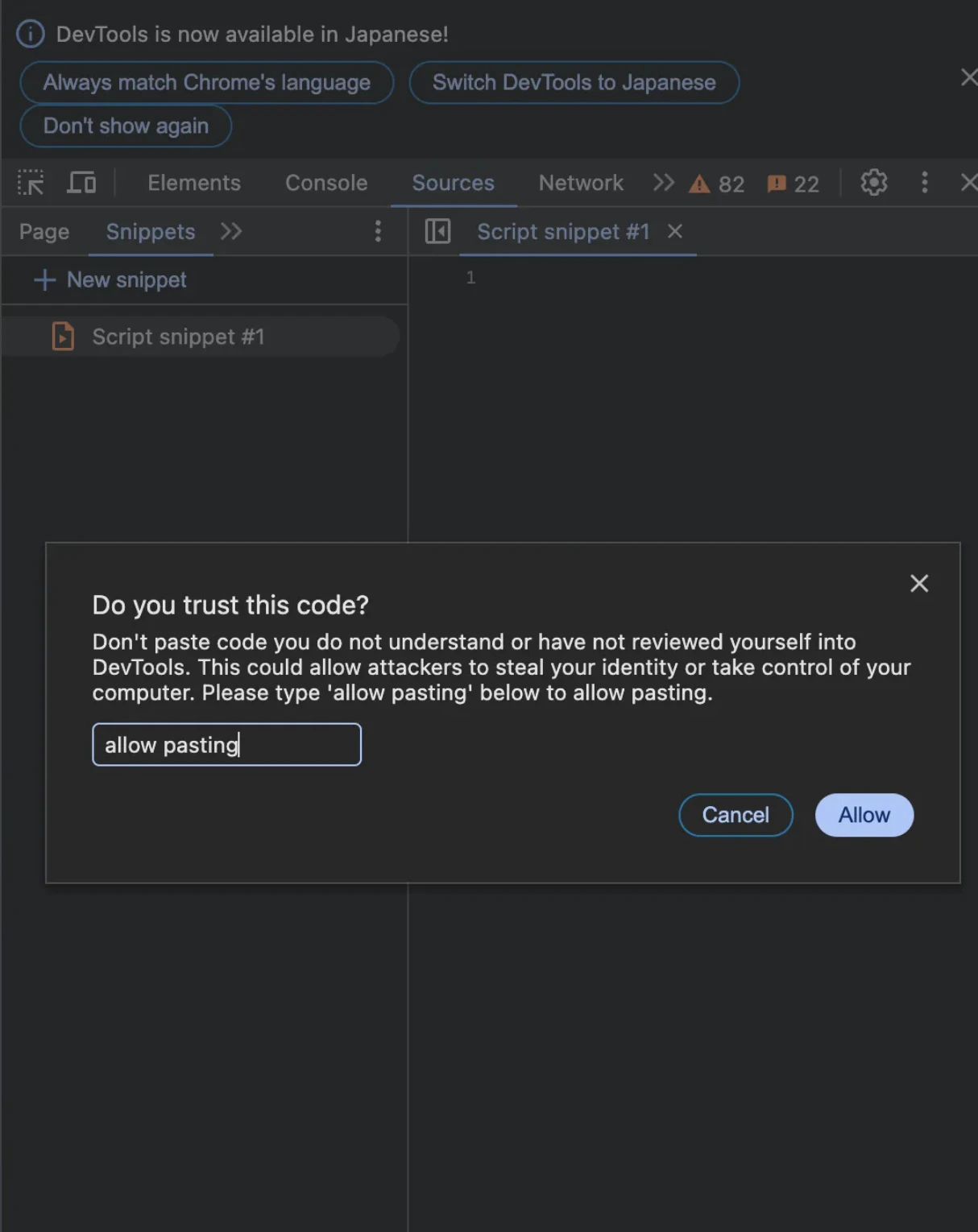Screen dimensions: 978x1232
Task: Click the Script snippet #1 file icon
Action: point(63,337)
